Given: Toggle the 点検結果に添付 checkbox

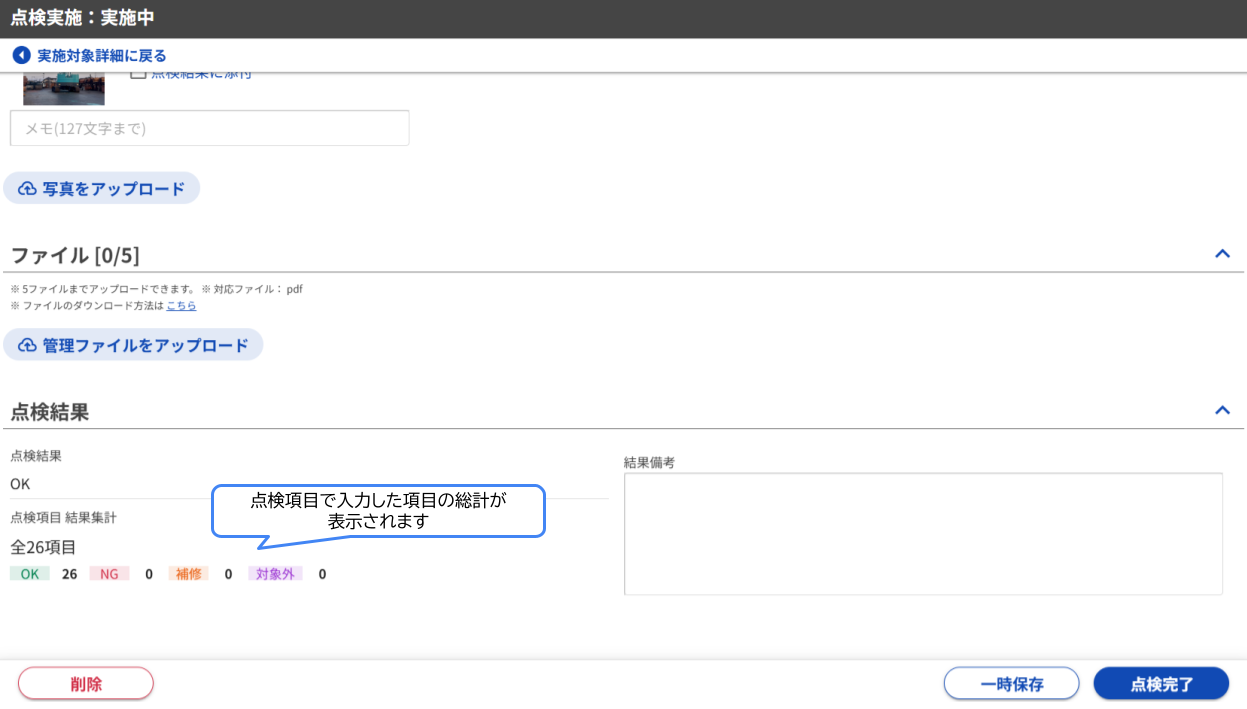Looking at the screenshot, I should pos(137,73).
